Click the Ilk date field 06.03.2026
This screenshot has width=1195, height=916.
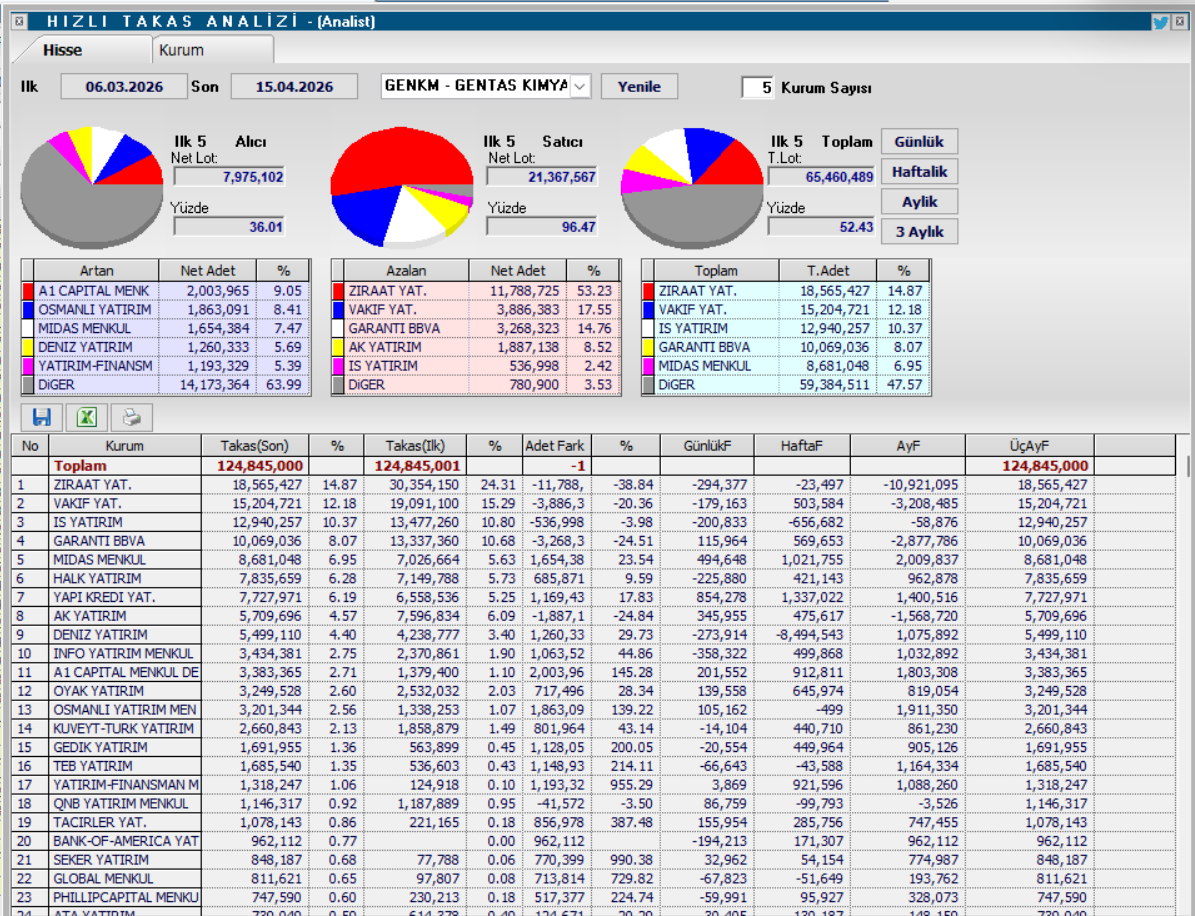[124, 87]
